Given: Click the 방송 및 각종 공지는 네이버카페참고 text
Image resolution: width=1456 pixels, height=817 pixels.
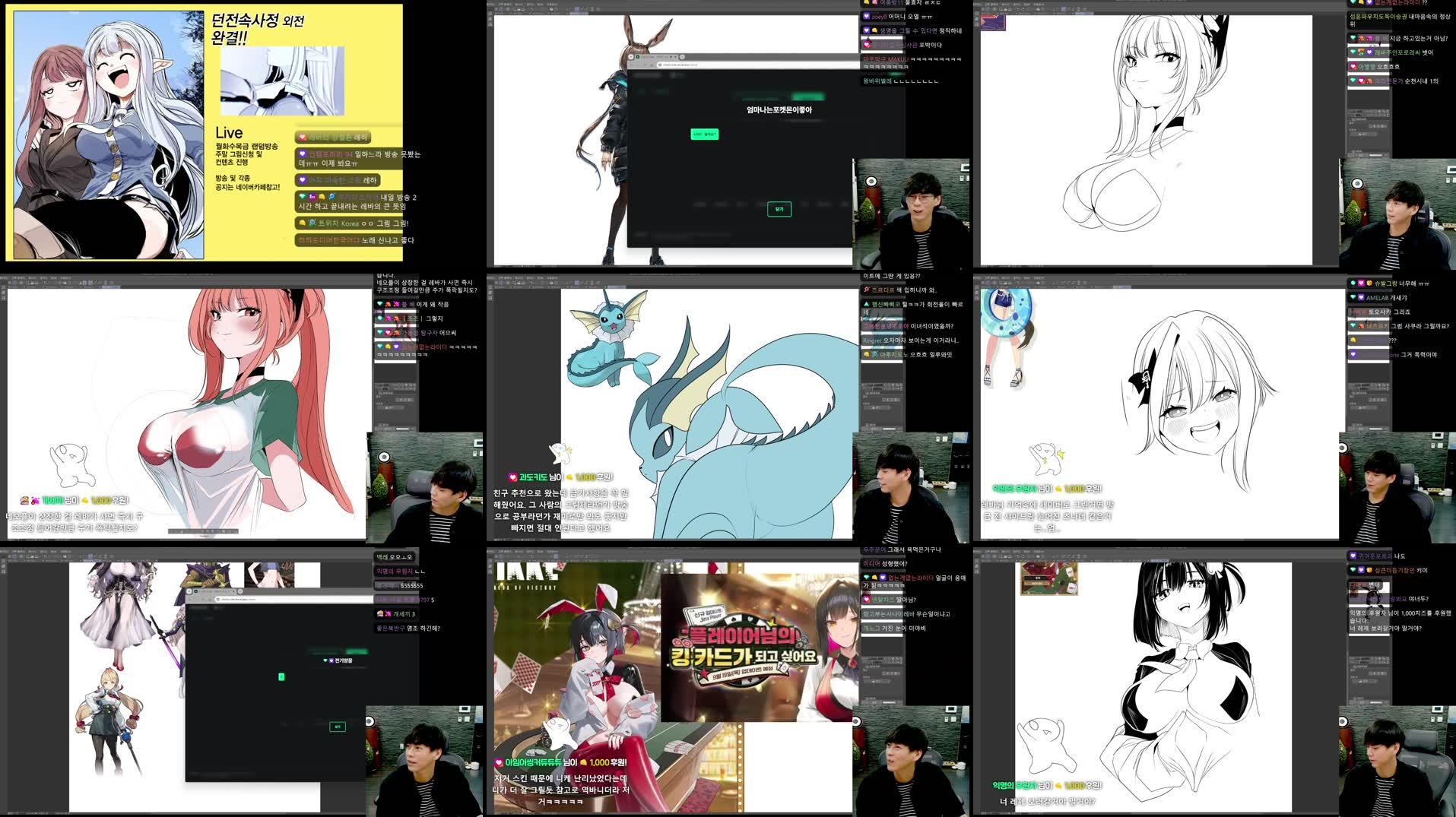Looking at the screenshot, I should point(247,182).
